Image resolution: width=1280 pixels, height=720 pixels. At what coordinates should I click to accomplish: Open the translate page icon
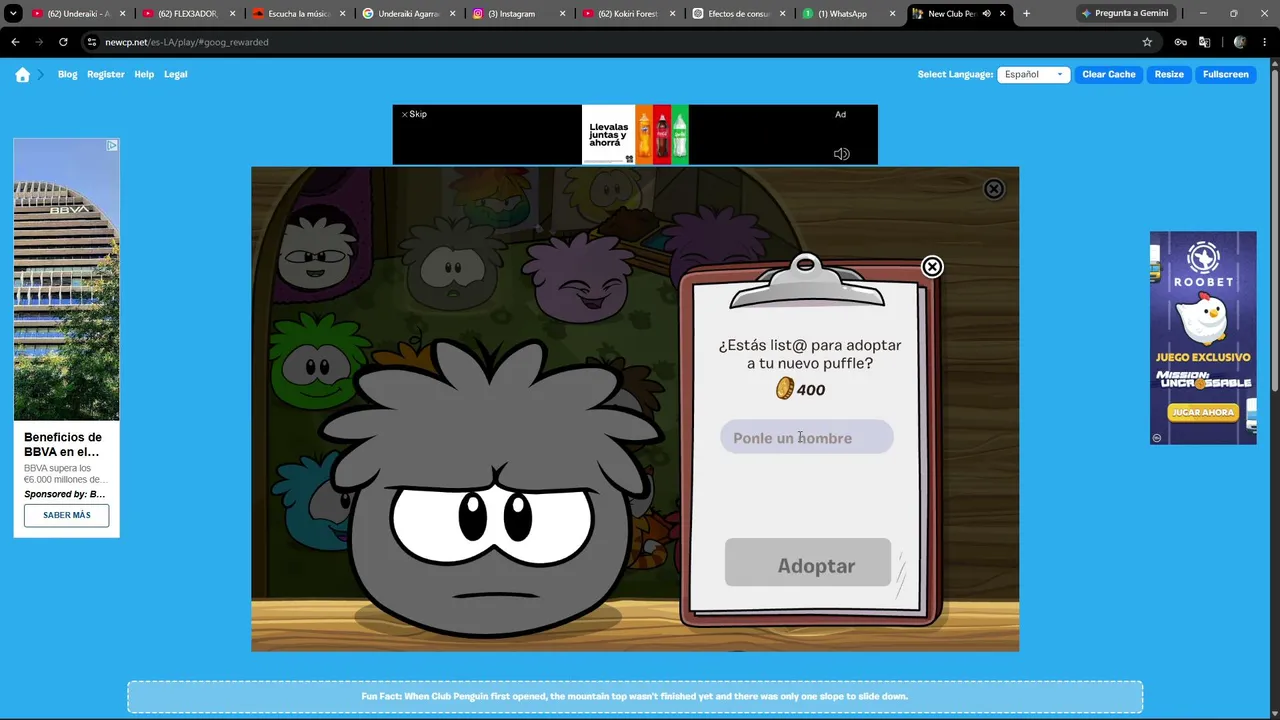point(1204,42)
